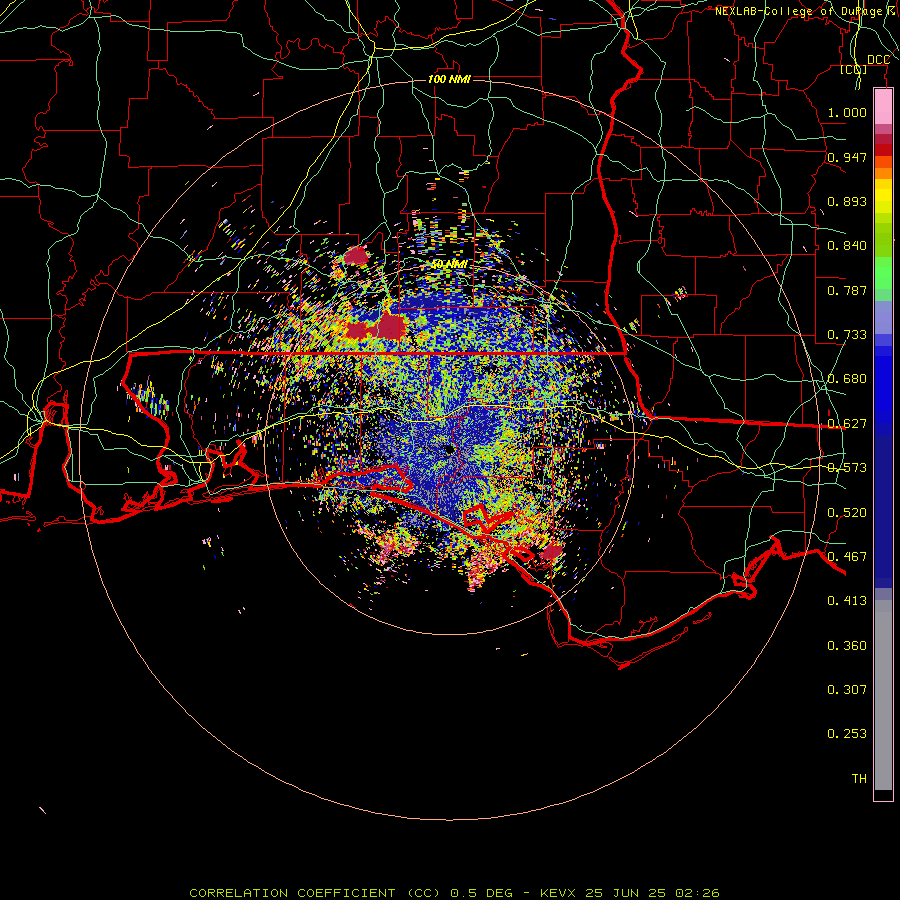Click the 0.680 legend value
900x900 pixels.
click(847, 379)
